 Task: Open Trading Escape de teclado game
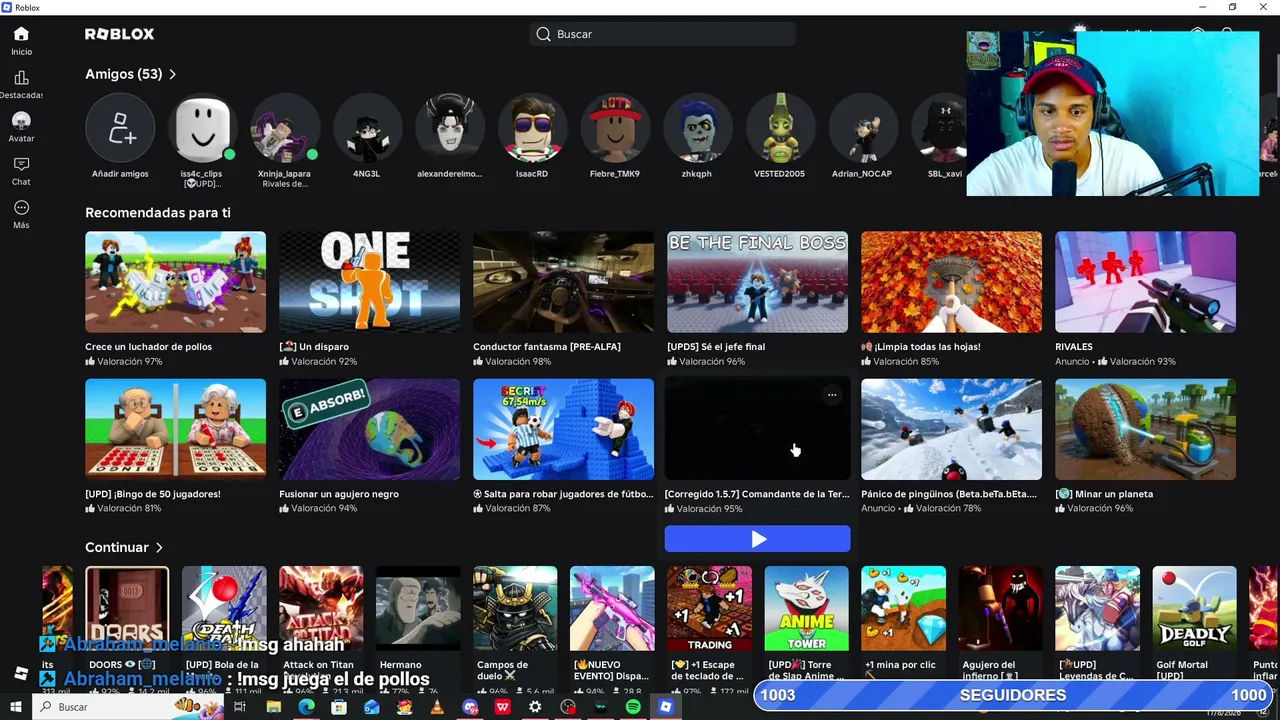(710, 609)
